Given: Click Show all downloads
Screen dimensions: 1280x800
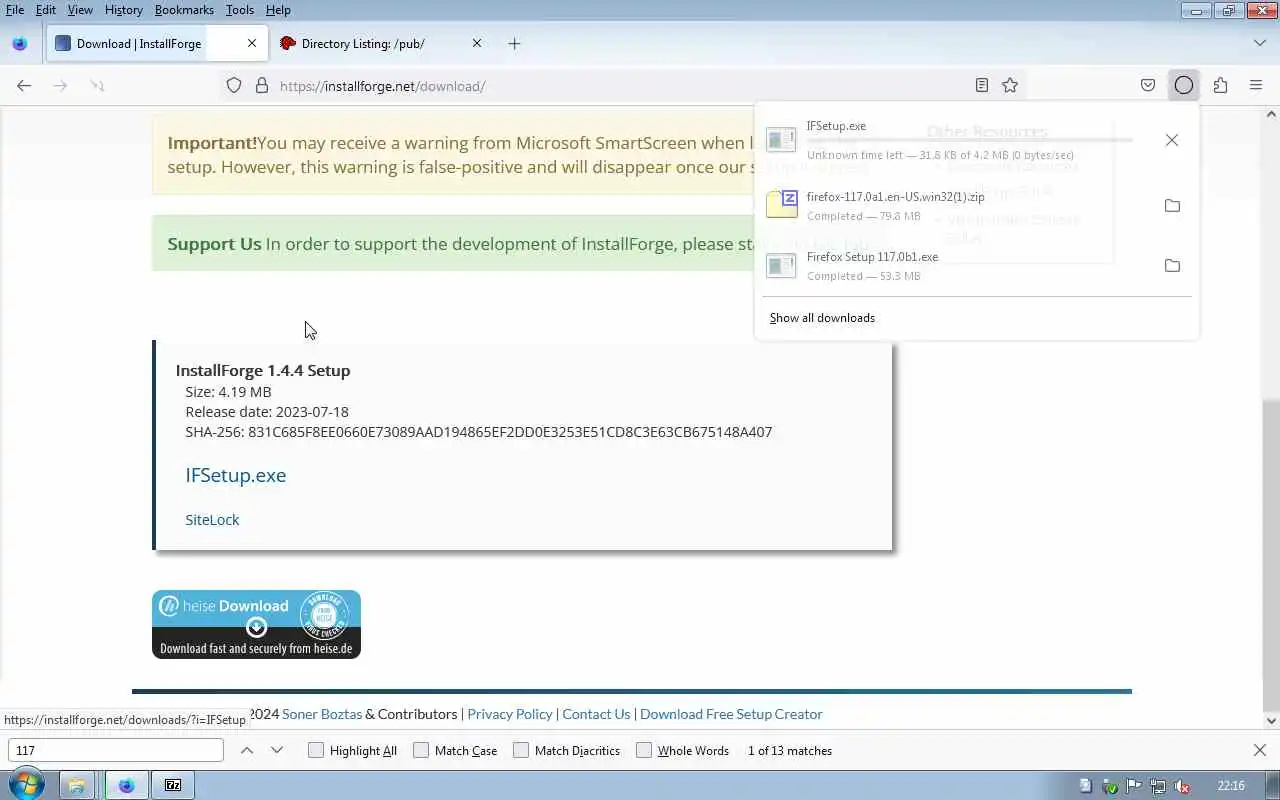Looking at the screenshot, I should click(822, 318).
